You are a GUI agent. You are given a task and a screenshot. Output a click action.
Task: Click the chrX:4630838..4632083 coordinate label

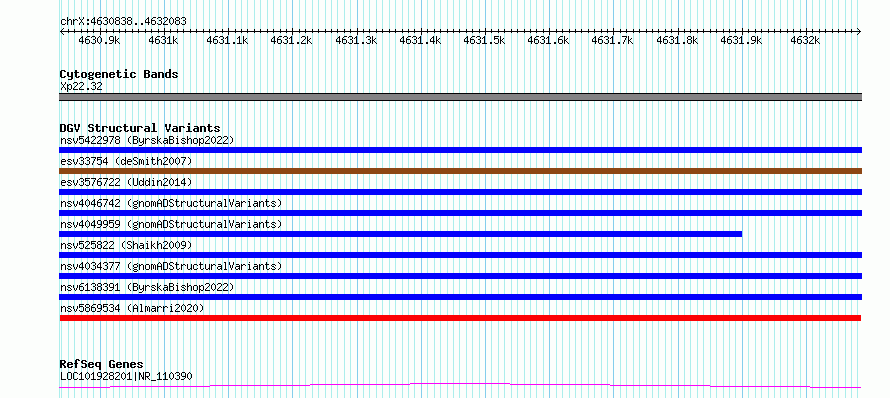coord(123,22)
